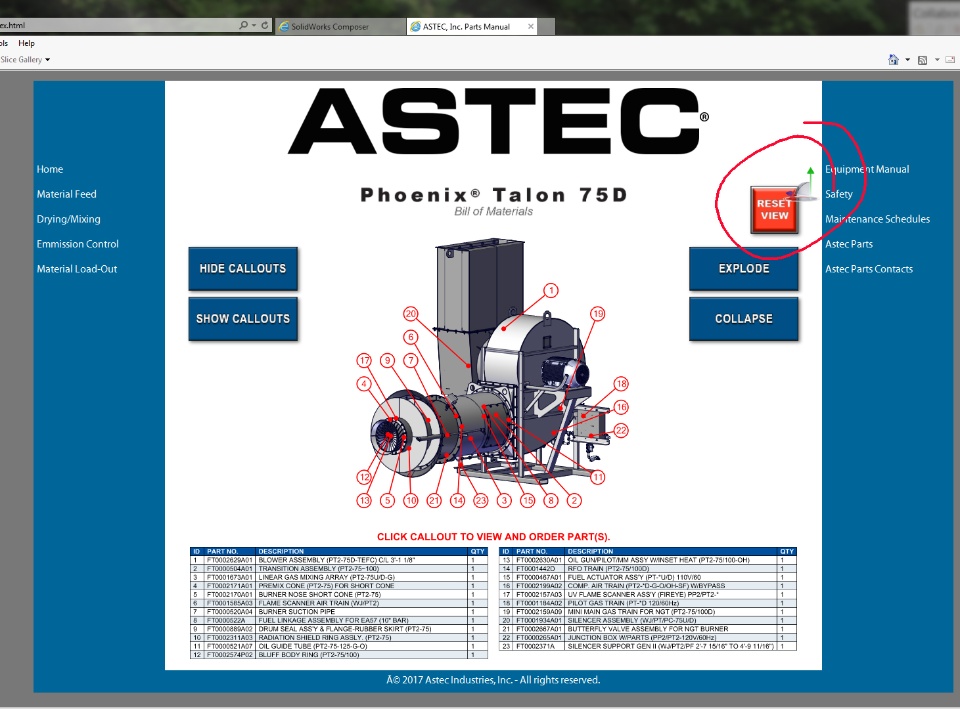This screenshot has height=709, width=960.
Task: Select callout 21 on the diagram
Action: point(434,500)
